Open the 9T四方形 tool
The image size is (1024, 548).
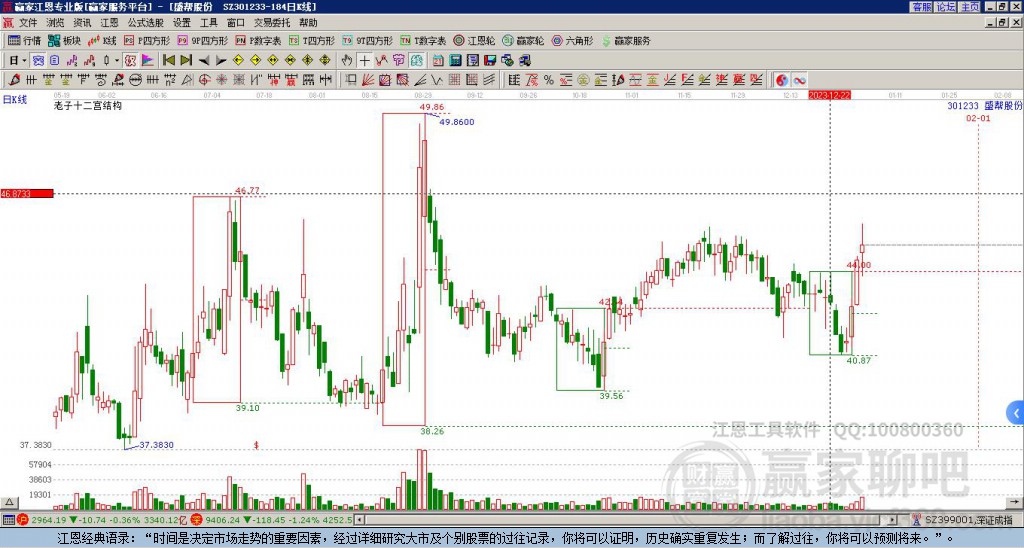368,40
